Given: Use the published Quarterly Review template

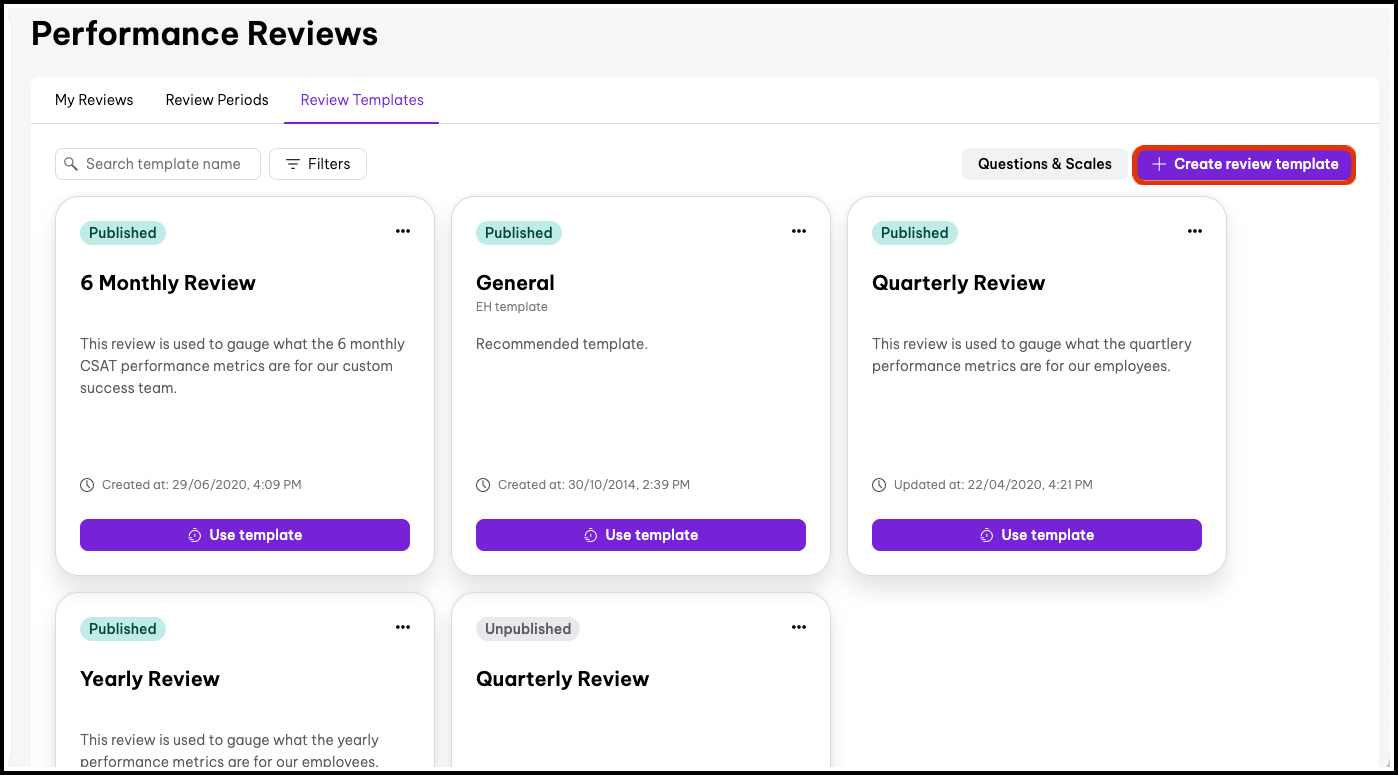Looking at the screenshot, I should pos(1037,535).
